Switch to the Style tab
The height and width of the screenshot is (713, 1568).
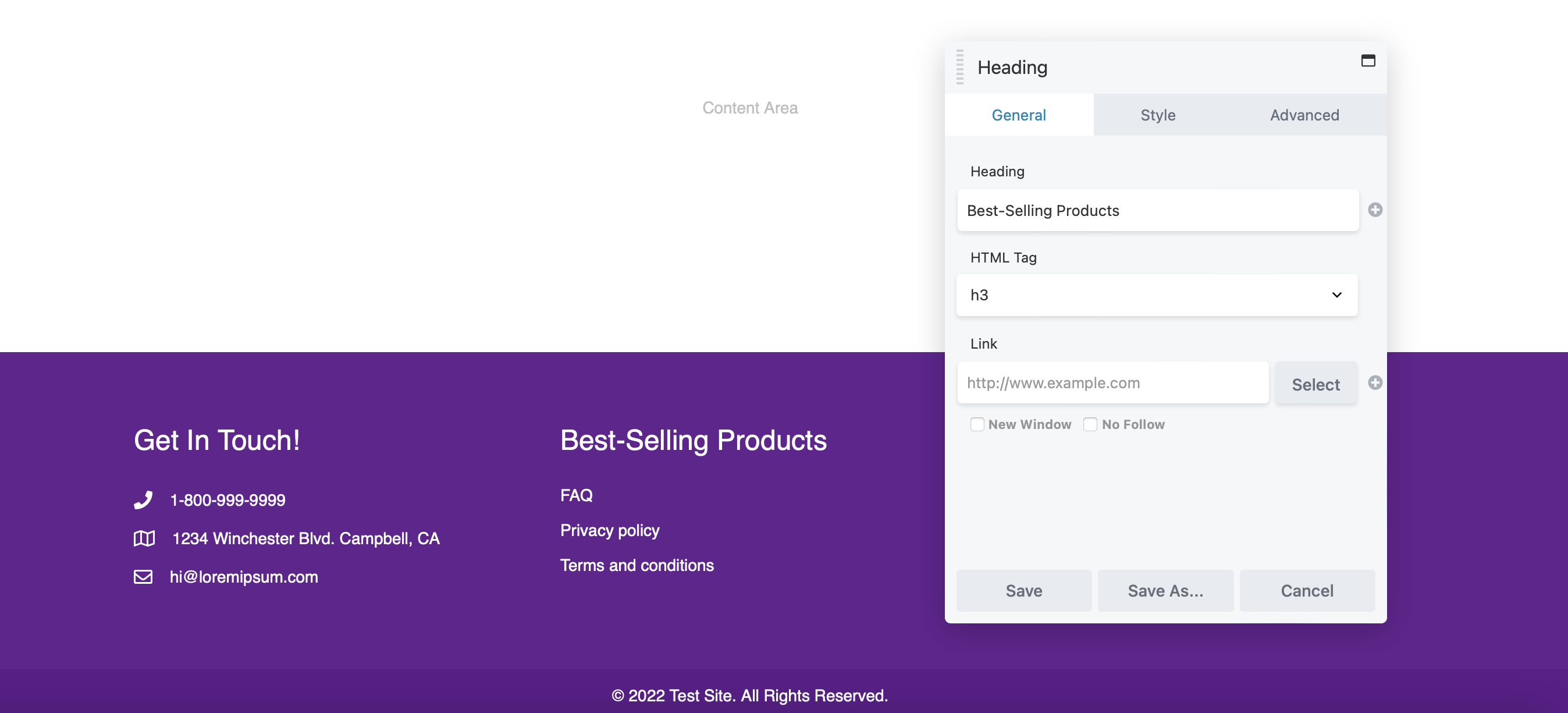pos(1158,114)
